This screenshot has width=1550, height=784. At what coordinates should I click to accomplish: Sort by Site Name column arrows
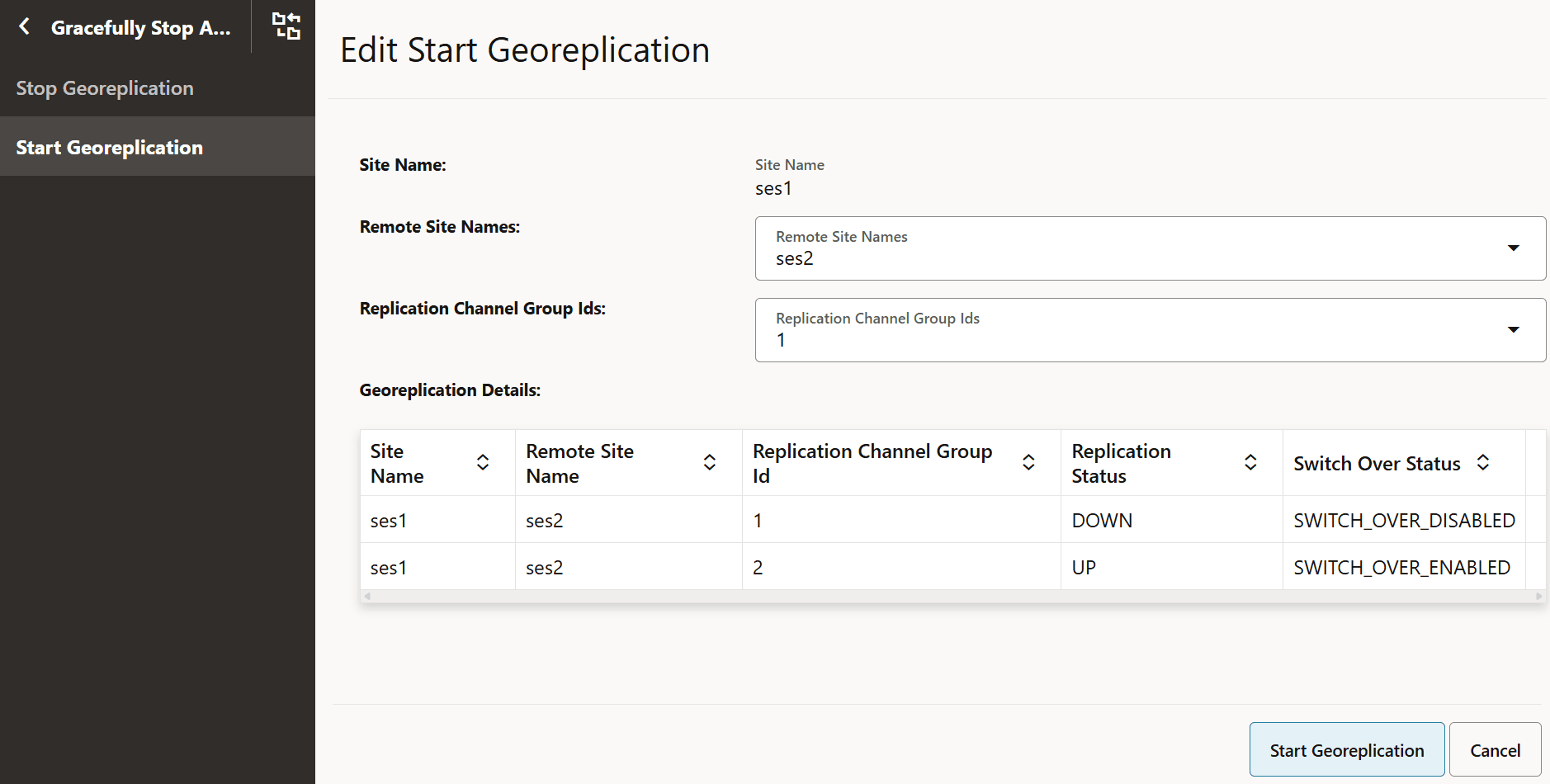tap(483, 462)
